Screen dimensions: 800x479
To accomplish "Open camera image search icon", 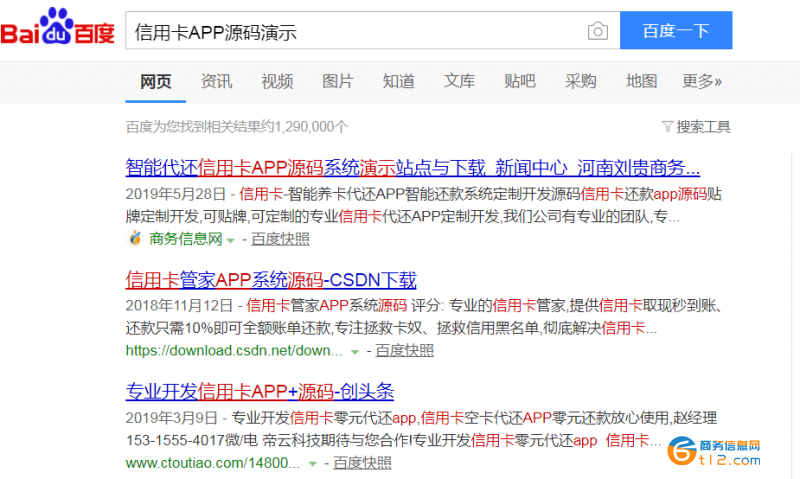I will (x=597, y=31).
